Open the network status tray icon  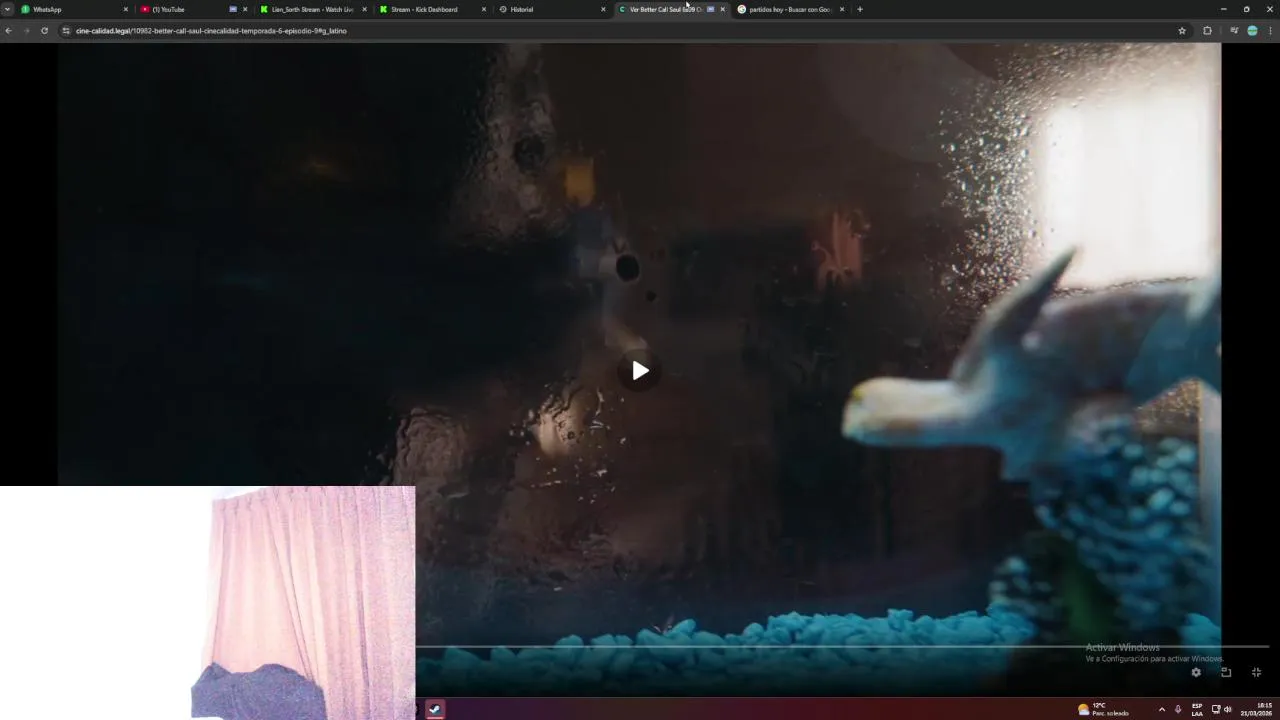tap(1216, 709)
